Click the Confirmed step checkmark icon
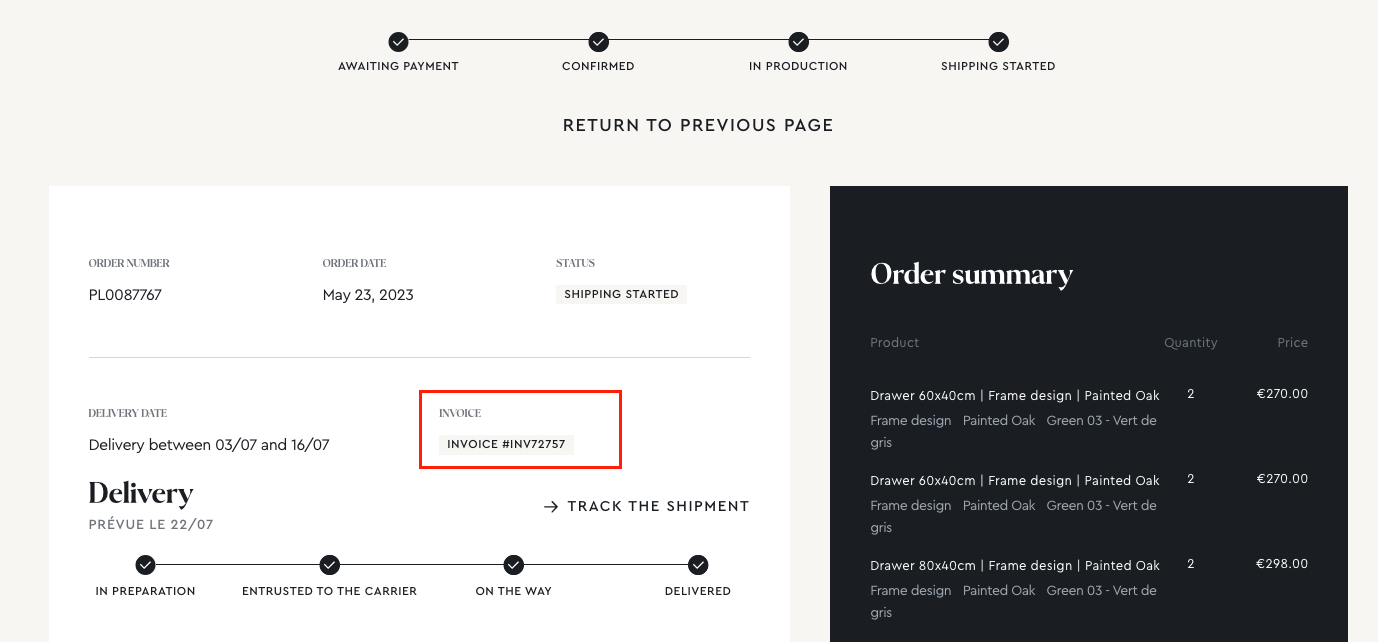 click(x=598, y=42)
